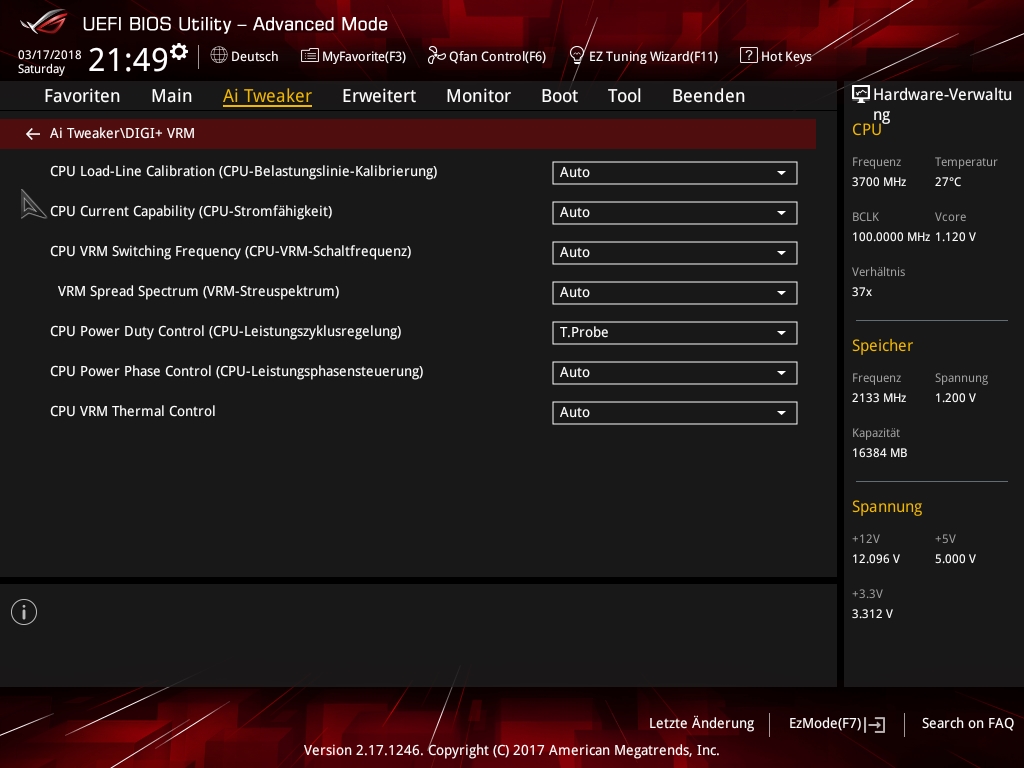The height and width of the screenshot is (768, 1024).
Task: Open Search on FAQ link
Action: [968, 724]
